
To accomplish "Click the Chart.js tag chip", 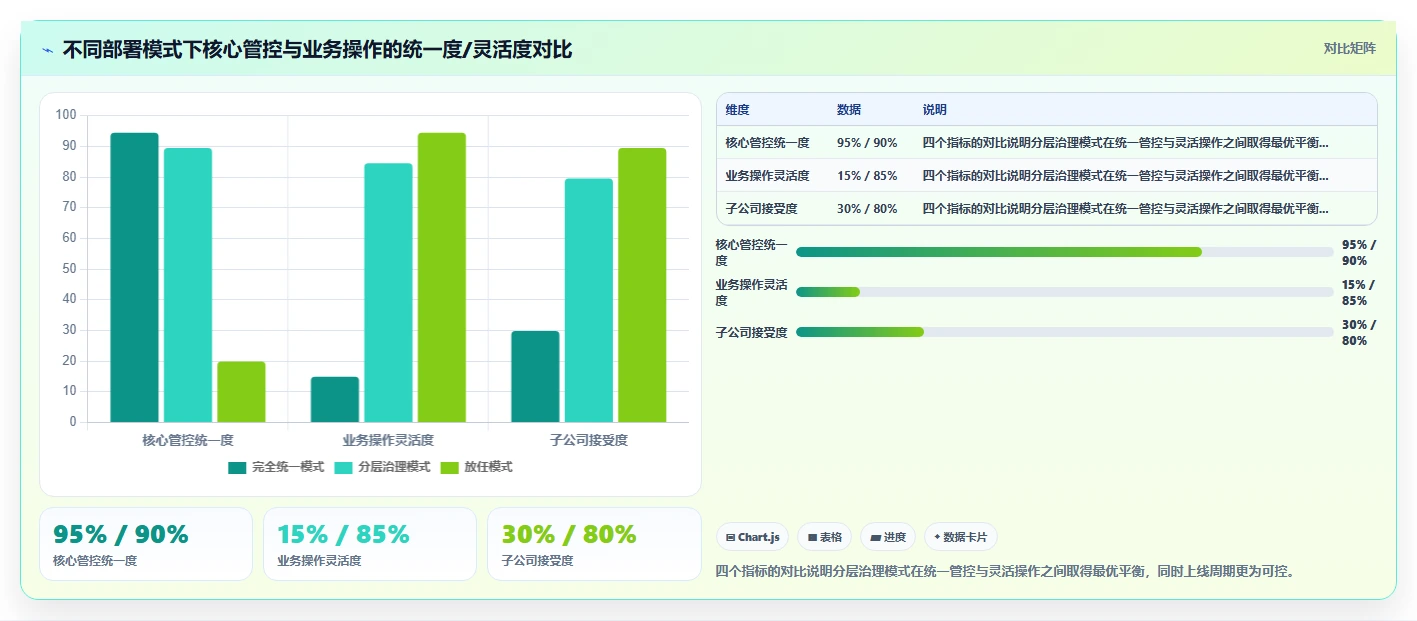I will [752, 537].
